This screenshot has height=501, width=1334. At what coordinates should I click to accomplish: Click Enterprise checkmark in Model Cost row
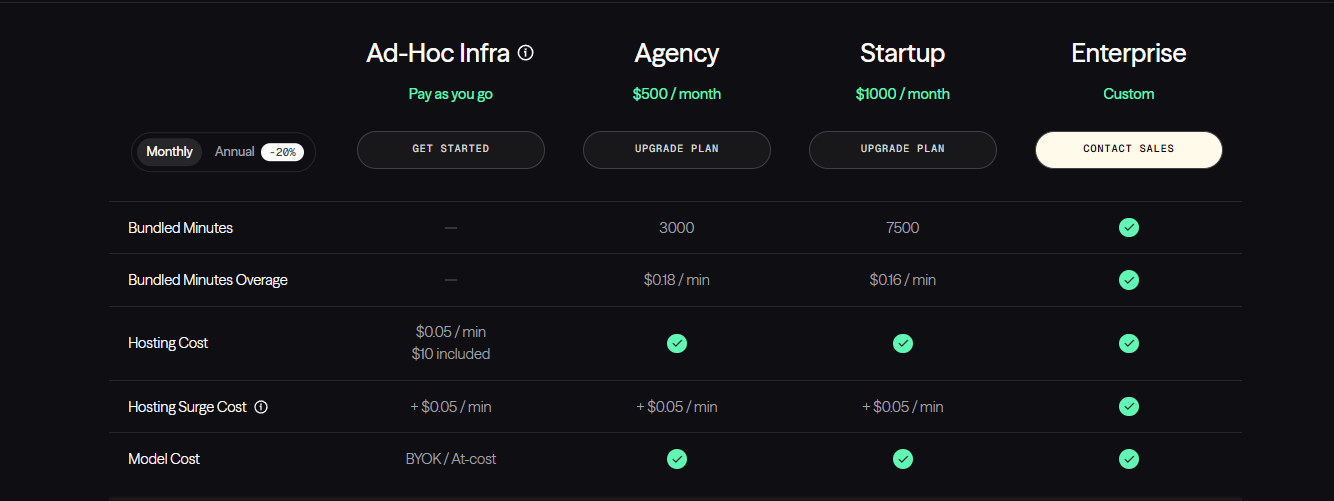click(x=1129, y=459)
